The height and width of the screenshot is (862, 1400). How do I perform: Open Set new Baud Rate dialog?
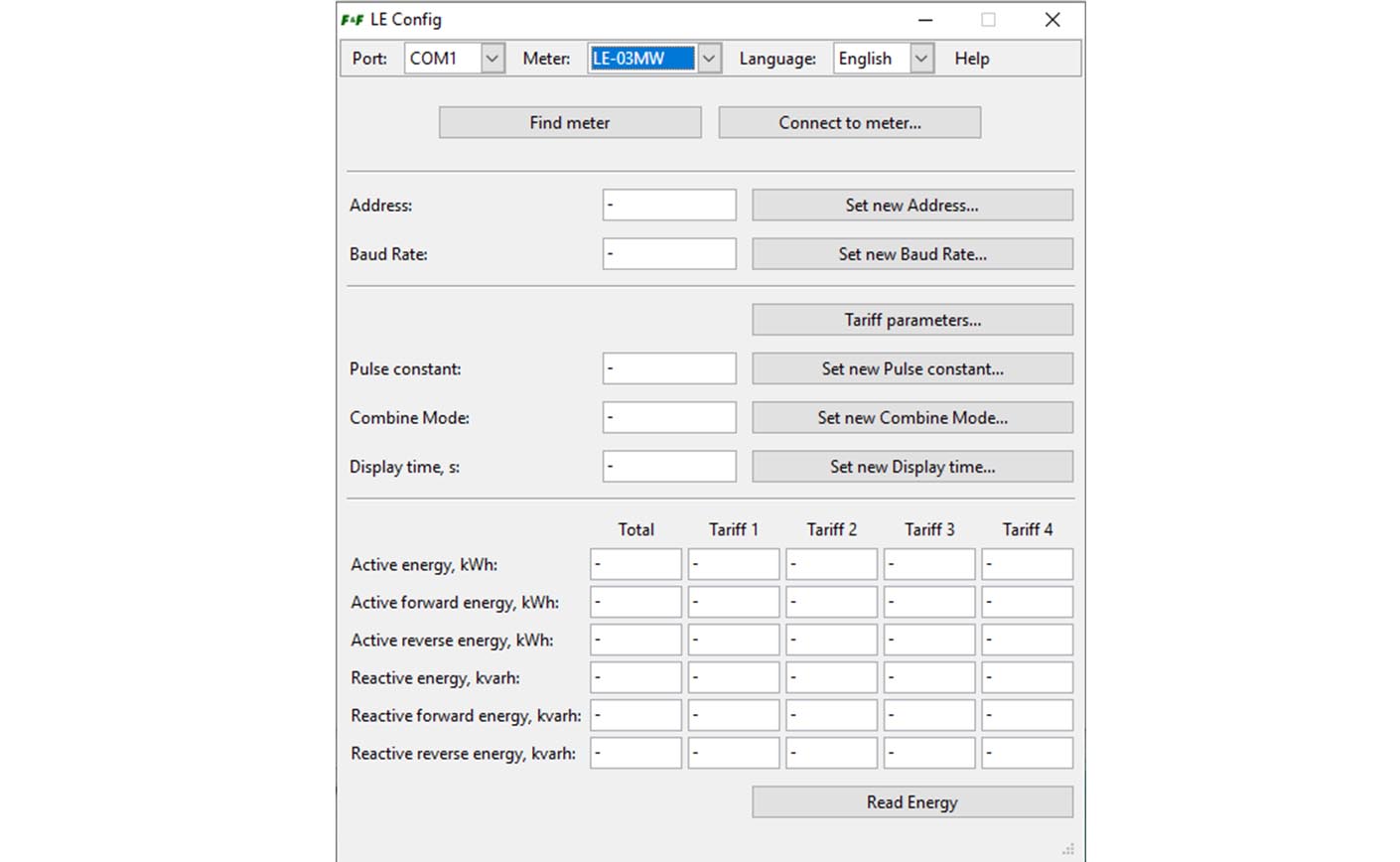click(x=911, y=254)
